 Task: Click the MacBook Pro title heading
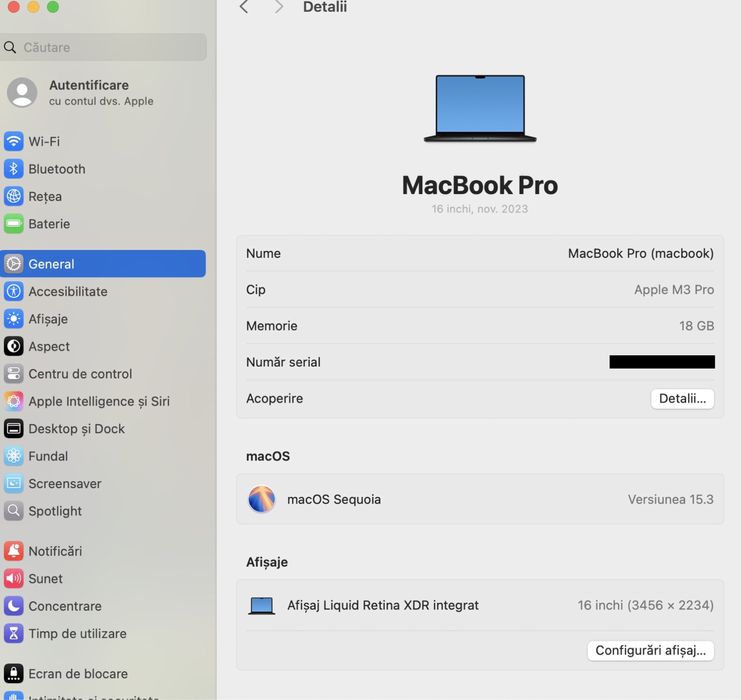point(480,185)
